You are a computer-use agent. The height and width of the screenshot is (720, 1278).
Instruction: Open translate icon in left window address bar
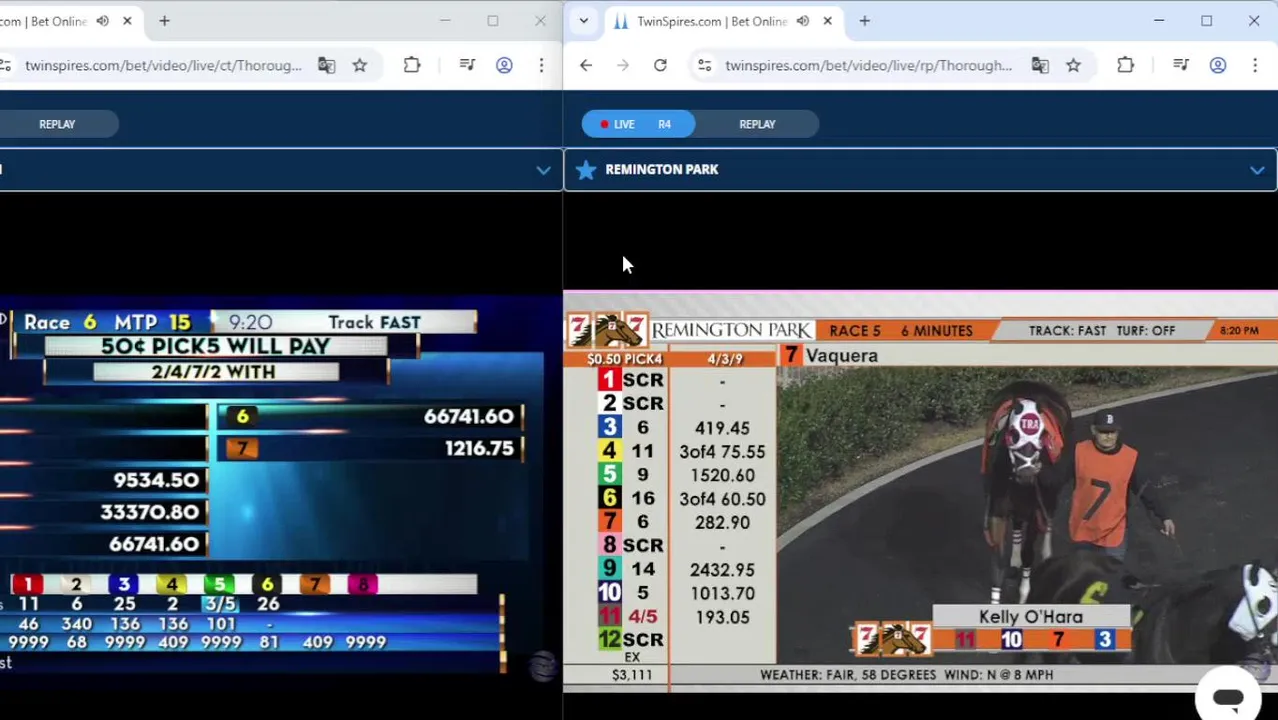(x=326, y=65)
